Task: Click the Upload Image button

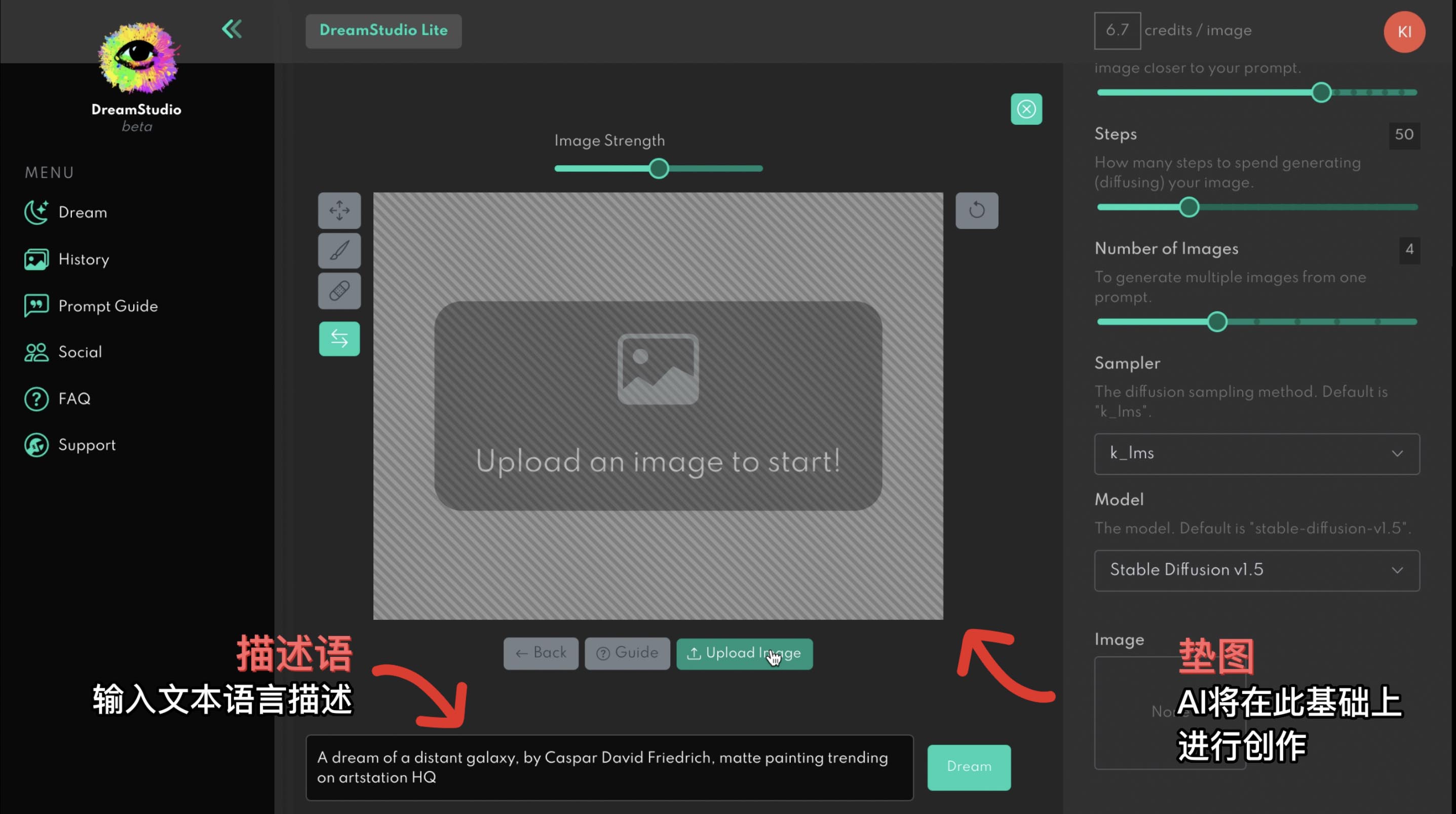Action: (744, 653)
